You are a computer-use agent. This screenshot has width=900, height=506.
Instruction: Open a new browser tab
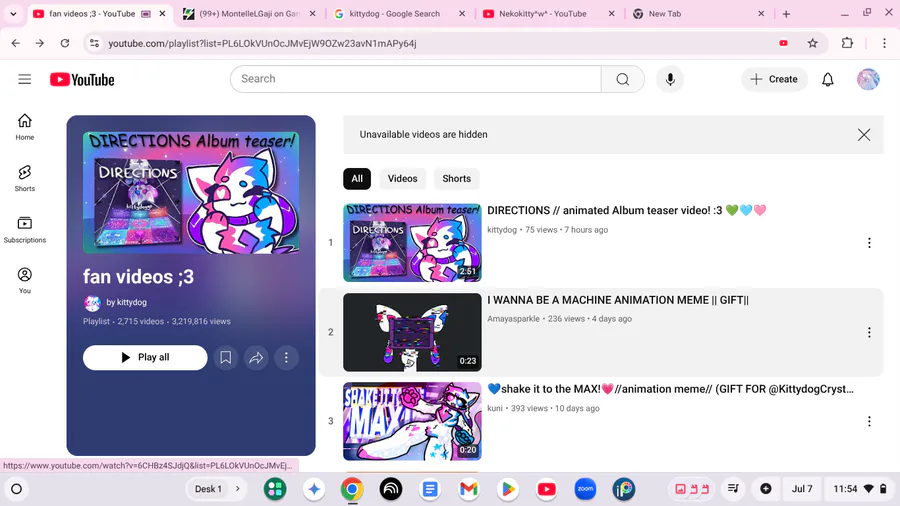[786, 14]
